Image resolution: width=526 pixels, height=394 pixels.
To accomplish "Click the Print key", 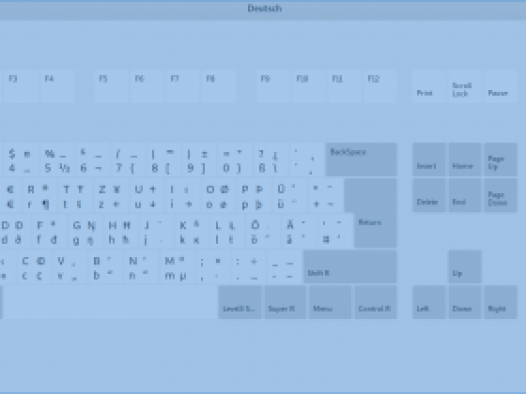I will [x=429, y=87].
